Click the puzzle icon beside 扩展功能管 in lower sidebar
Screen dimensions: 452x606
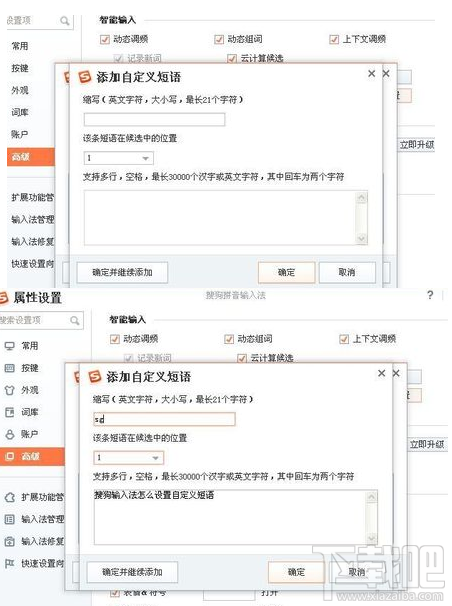[x=10, y=497]
